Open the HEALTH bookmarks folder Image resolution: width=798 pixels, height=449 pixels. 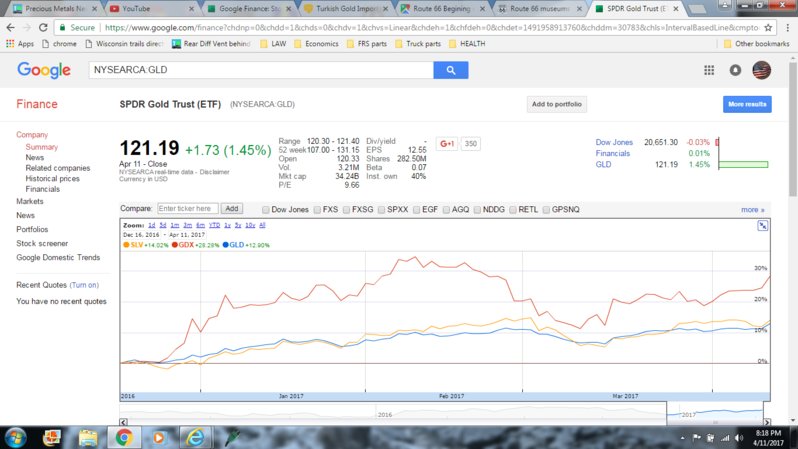(467, 44)
